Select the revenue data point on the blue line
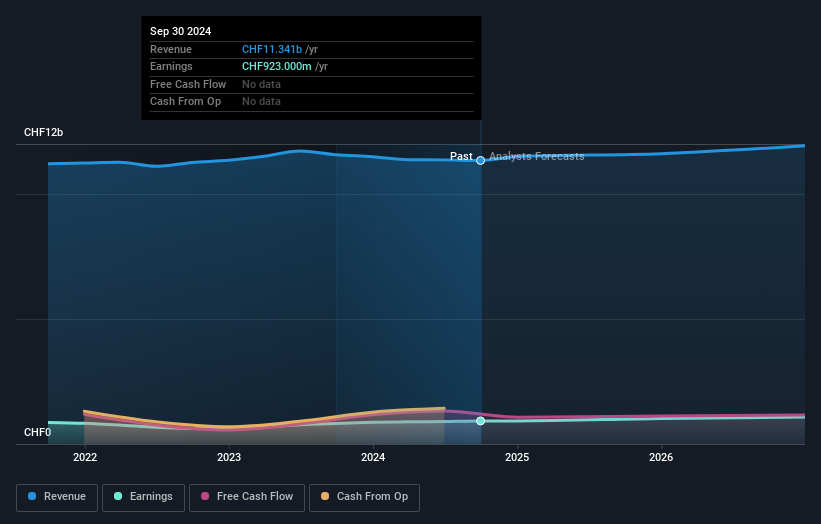Image resolution: width=821 pixels, height=524 pixels. [480, 161]
